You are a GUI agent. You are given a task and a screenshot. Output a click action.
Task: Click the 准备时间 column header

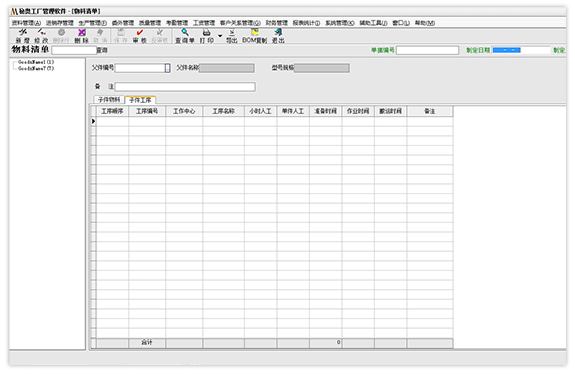click(x=326, y=111)
